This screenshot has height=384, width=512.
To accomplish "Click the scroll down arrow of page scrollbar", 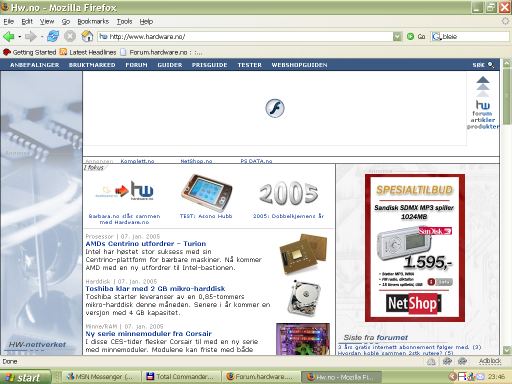I will (507, 350).
